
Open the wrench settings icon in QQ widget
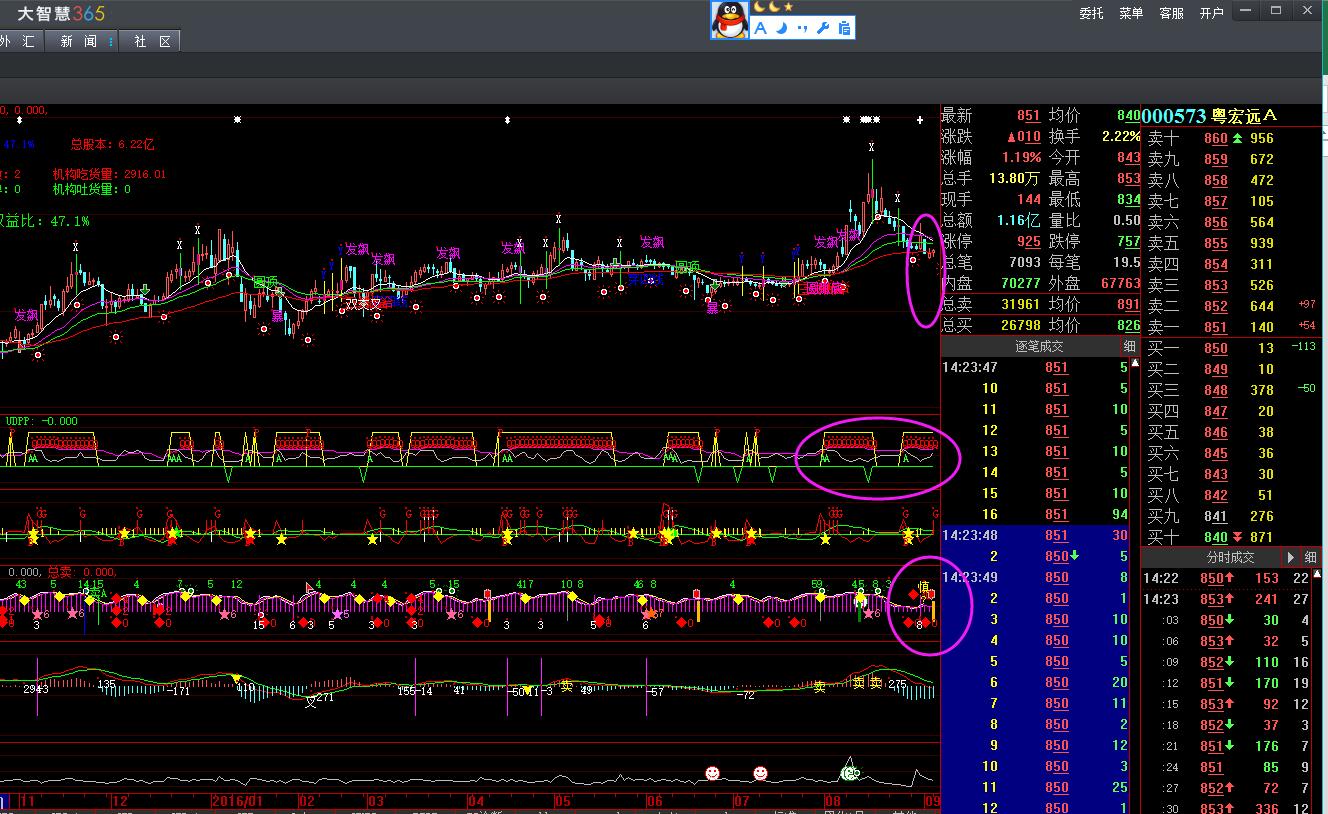click(824, 28)
